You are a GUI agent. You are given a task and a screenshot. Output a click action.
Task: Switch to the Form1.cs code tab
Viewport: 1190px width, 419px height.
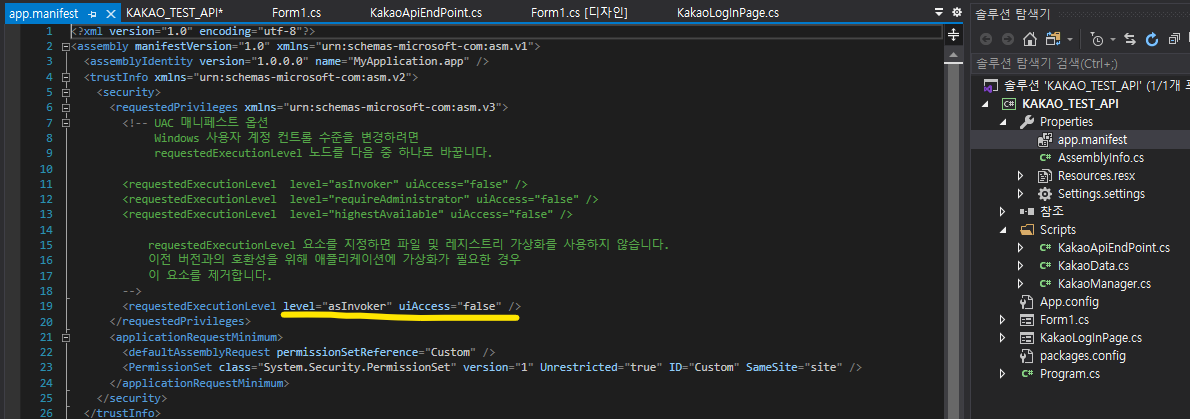point(296,13)
